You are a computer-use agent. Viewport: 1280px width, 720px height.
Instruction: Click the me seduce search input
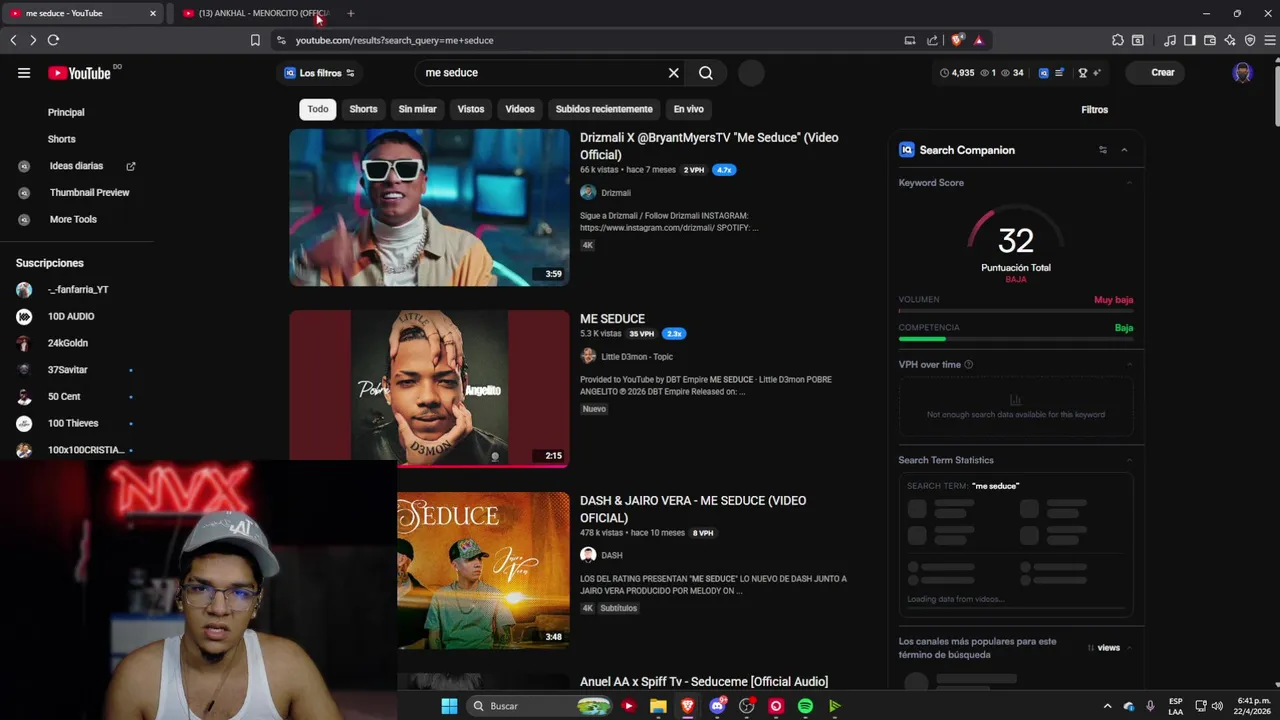(545, 73)
